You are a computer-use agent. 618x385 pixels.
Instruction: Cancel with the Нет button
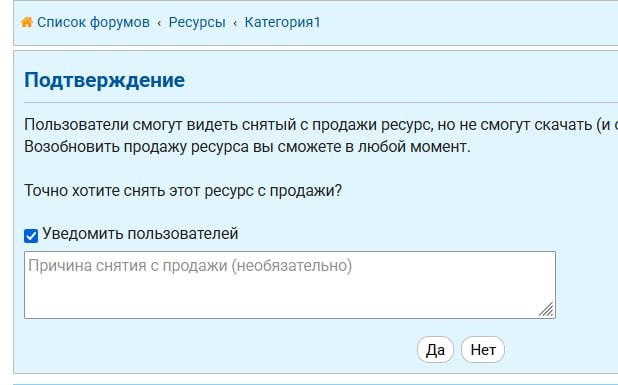point(483,350)
